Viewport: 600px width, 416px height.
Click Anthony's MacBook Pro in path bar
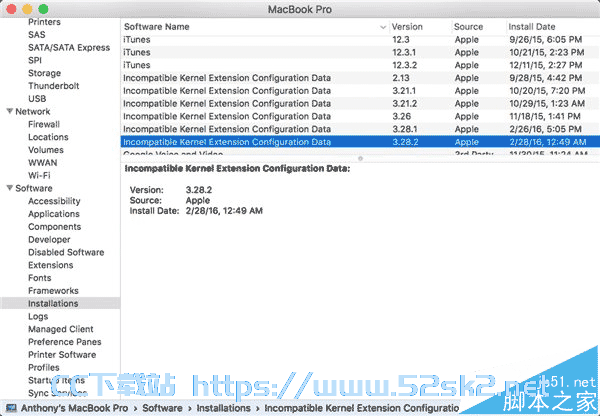pyautogui.click(x=75, y=408)
